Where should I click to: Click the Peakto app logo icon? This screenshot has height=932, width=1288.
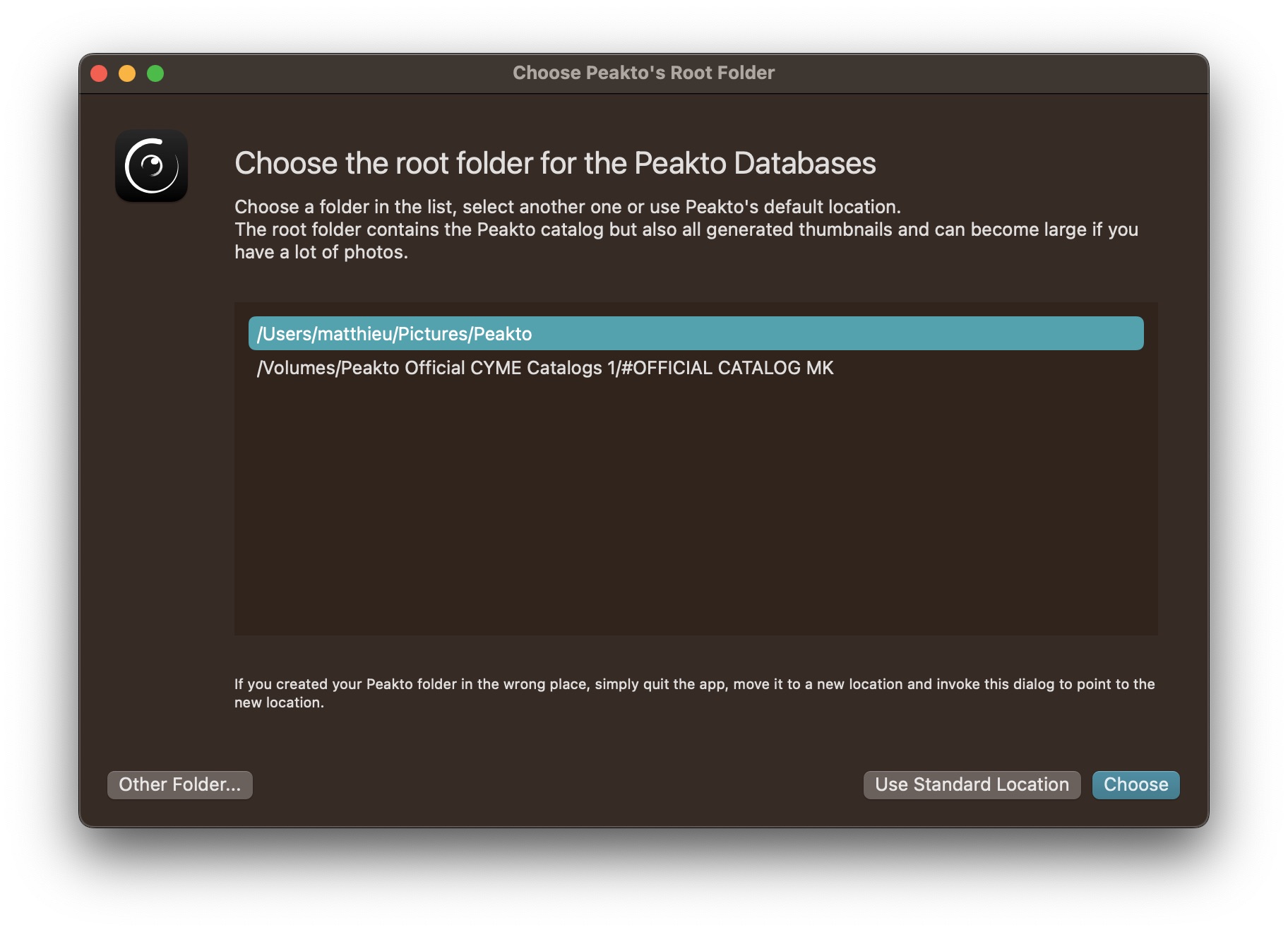[152, 166]
